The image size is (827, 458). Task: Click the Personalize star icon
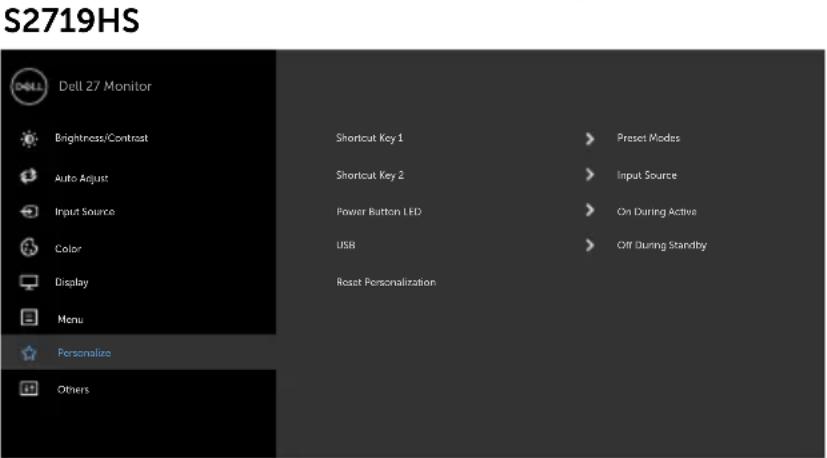click(x=28, y=353)
